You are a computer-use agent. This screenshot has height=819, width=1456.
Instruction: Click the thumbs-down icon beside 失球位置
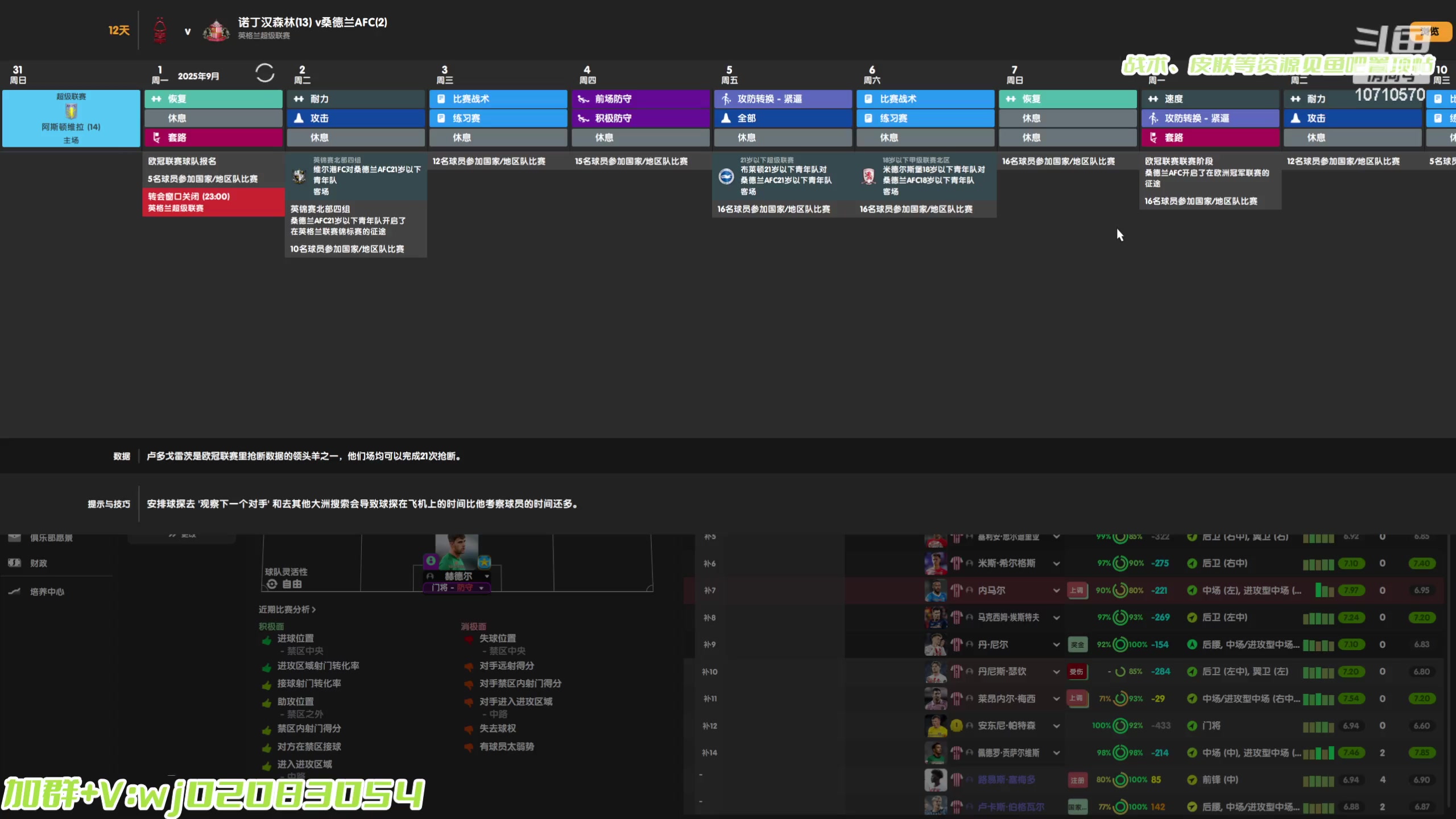pyautogui.click(x=469, y=640)
